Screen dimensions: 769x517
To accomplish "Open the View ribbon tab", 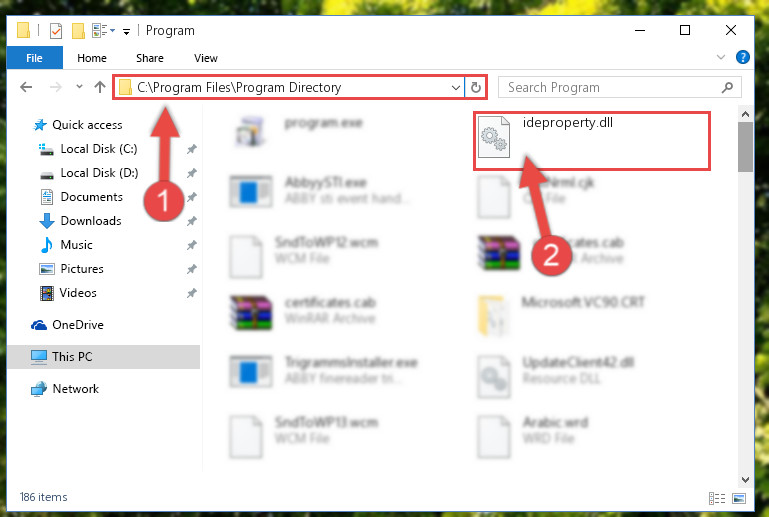I will pos(205,58).
